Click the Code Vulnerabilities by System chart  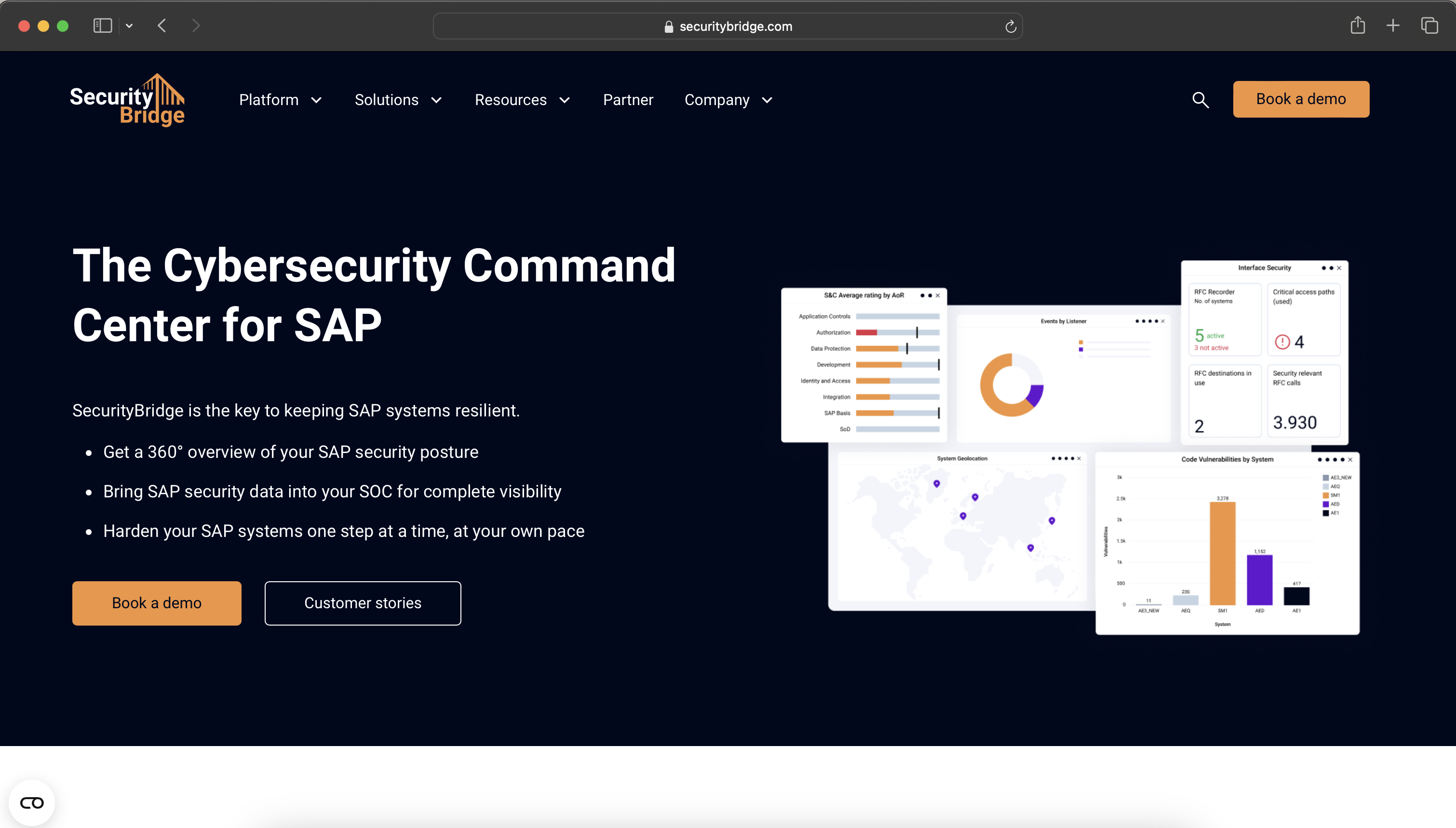pos(1227,543)
